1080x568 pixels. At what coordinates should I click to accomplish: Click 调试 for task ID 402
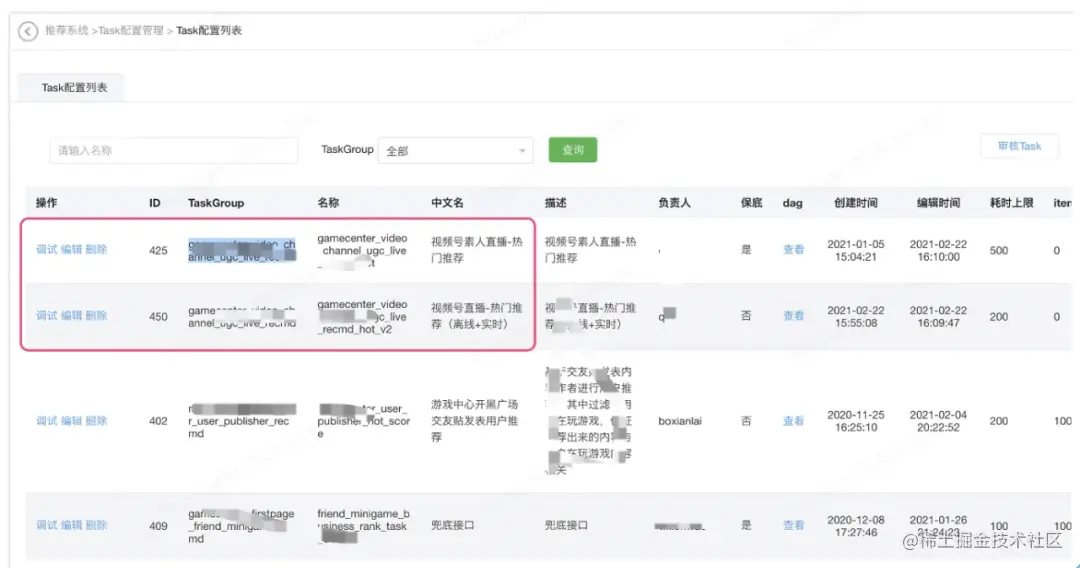pyautogui.click(x=46, y=421)
